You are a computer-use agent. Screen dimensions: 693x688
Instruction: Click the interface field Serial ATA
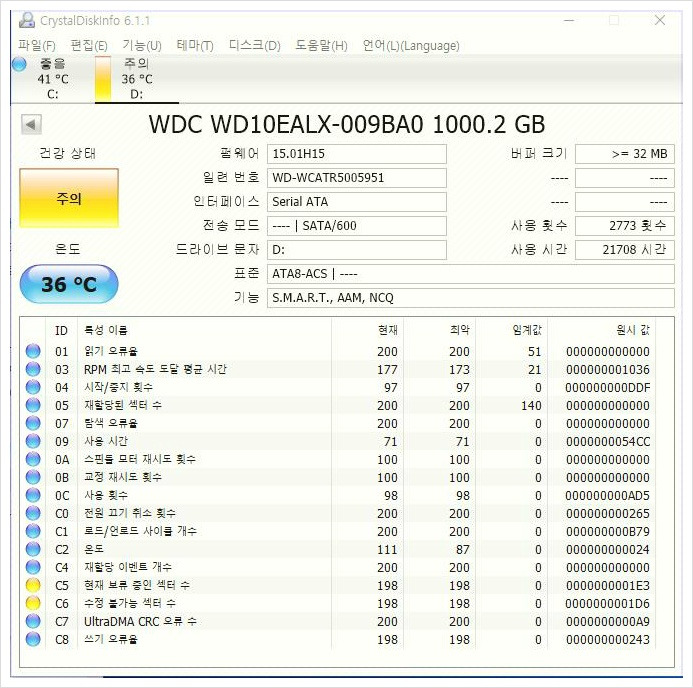tap(357, 201)
